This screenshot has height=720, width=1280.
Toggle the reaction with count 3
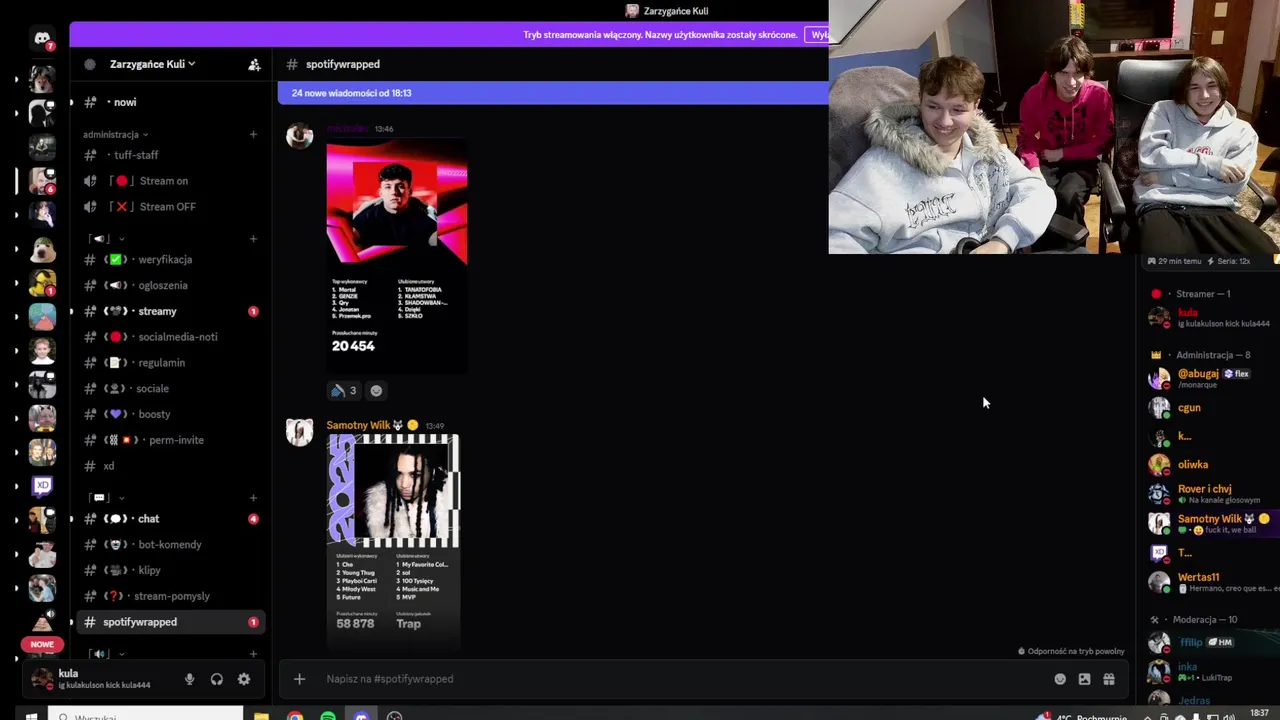344,391
